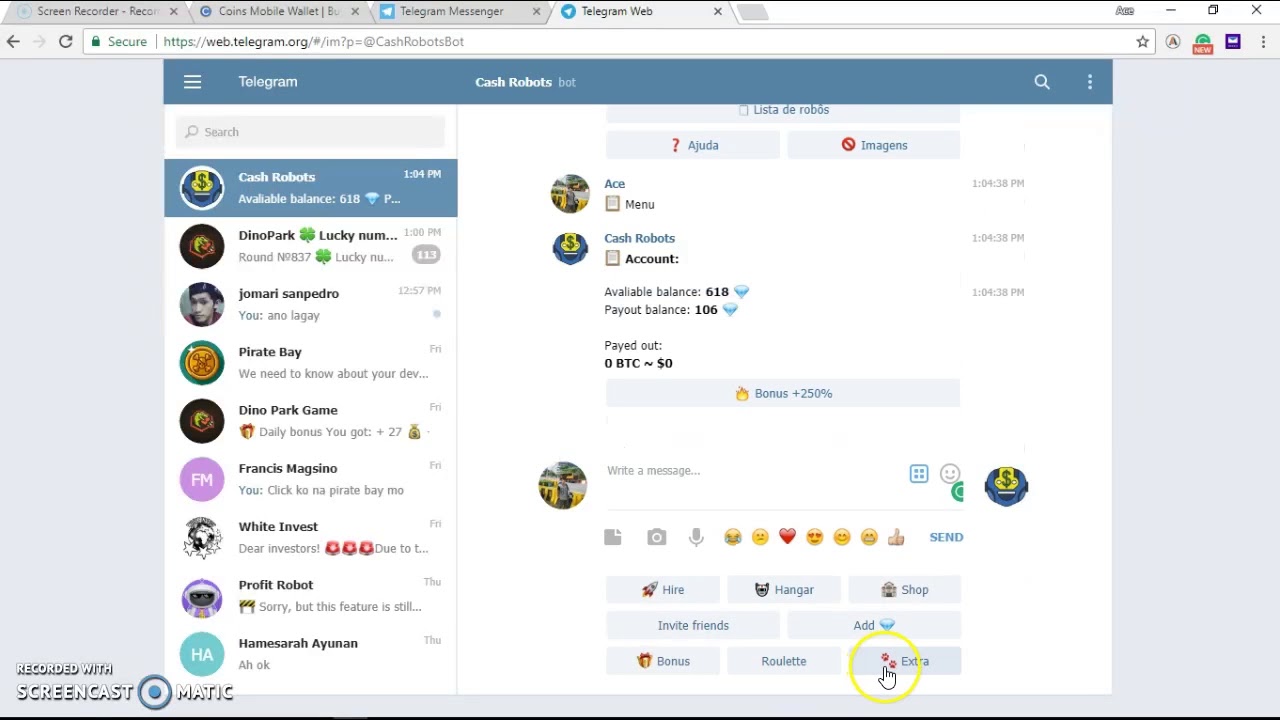Viewport: 1280px width, 720px height.
Task: Insert the crying-laughing emoji
Action: (733, 537)
